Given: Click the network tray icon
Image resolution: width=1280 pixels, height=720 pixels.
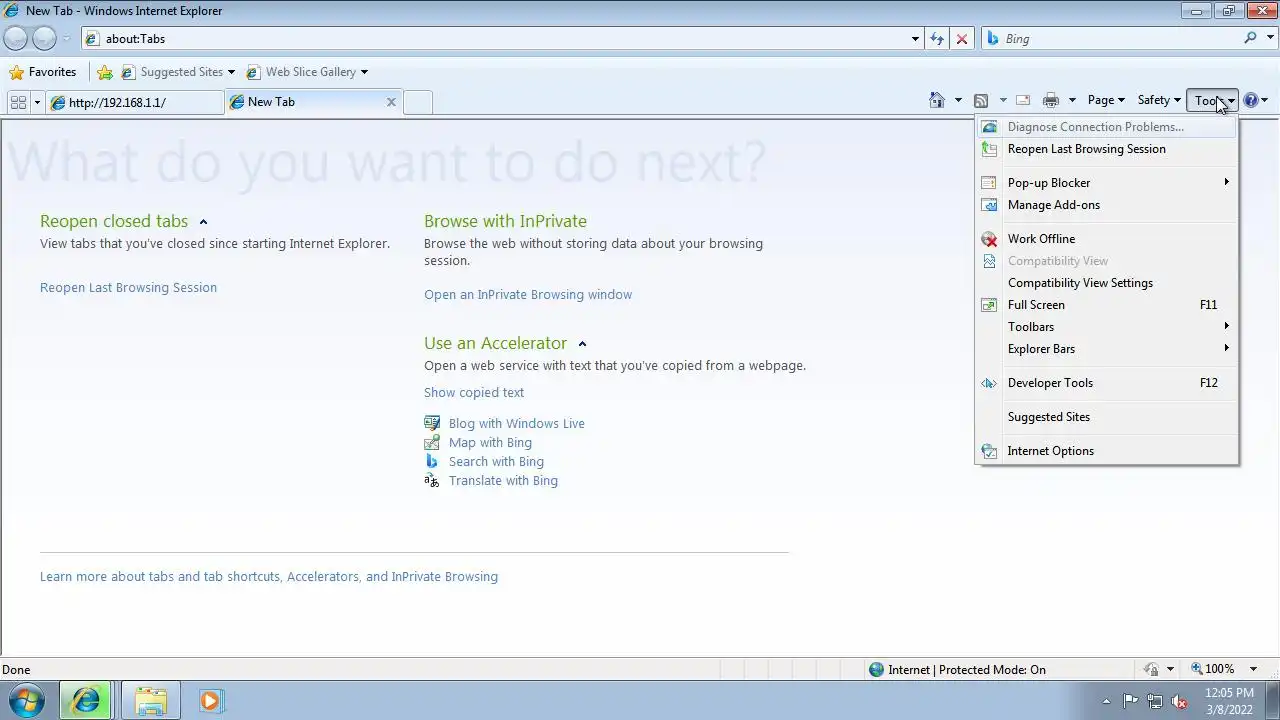Looking at the screenshot, I should (x=1155, y=701).
